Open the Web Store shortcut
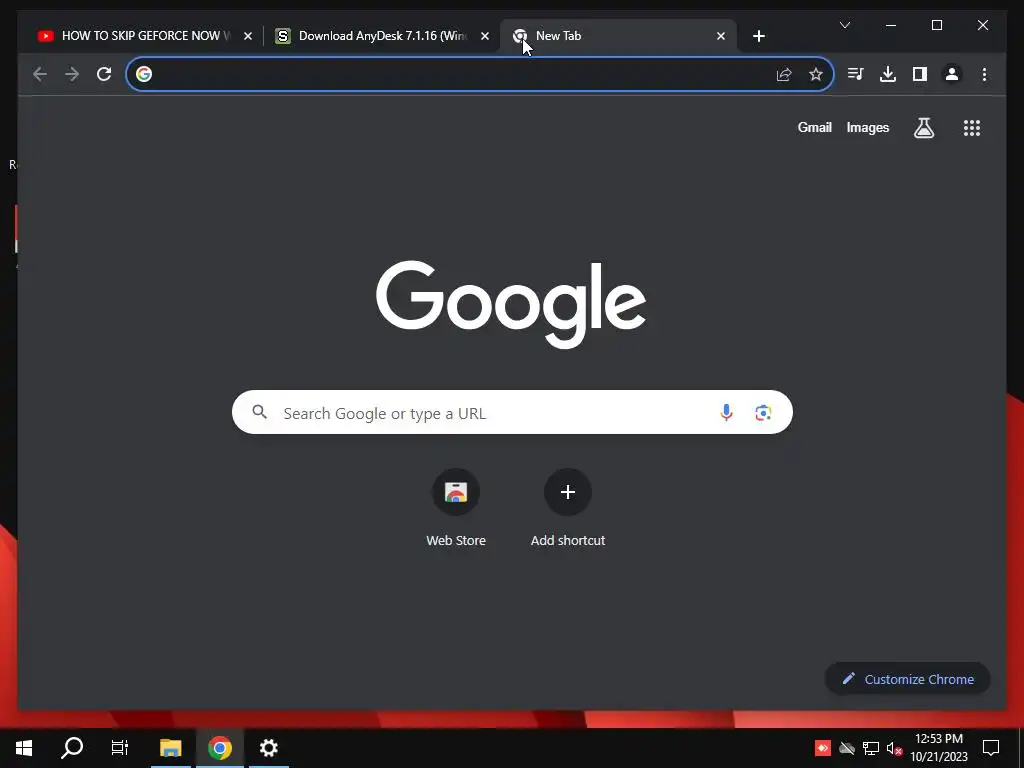Viewport: 1024px width, 768px height. (456, 507)
